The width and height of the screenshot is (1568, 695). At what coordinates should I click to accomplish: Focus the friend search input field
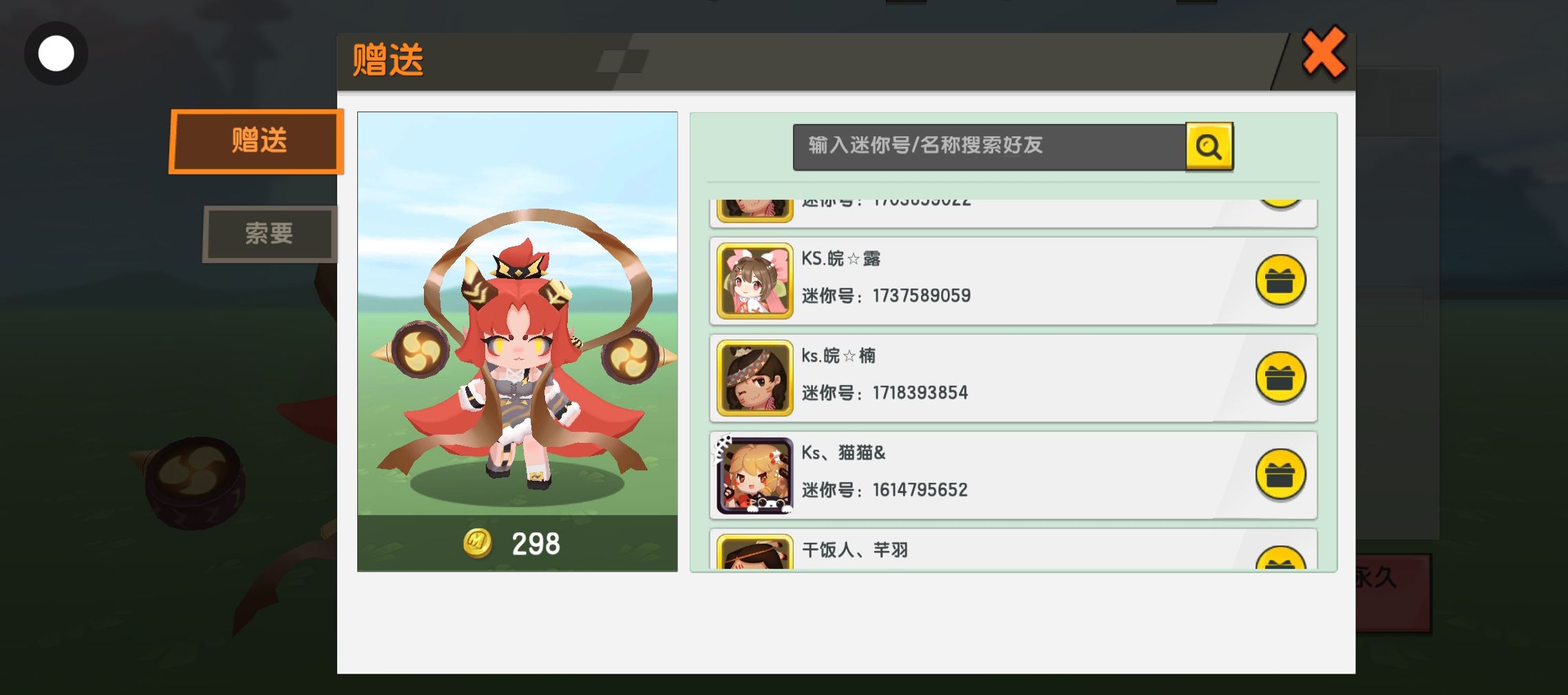[x=989, y=147]
